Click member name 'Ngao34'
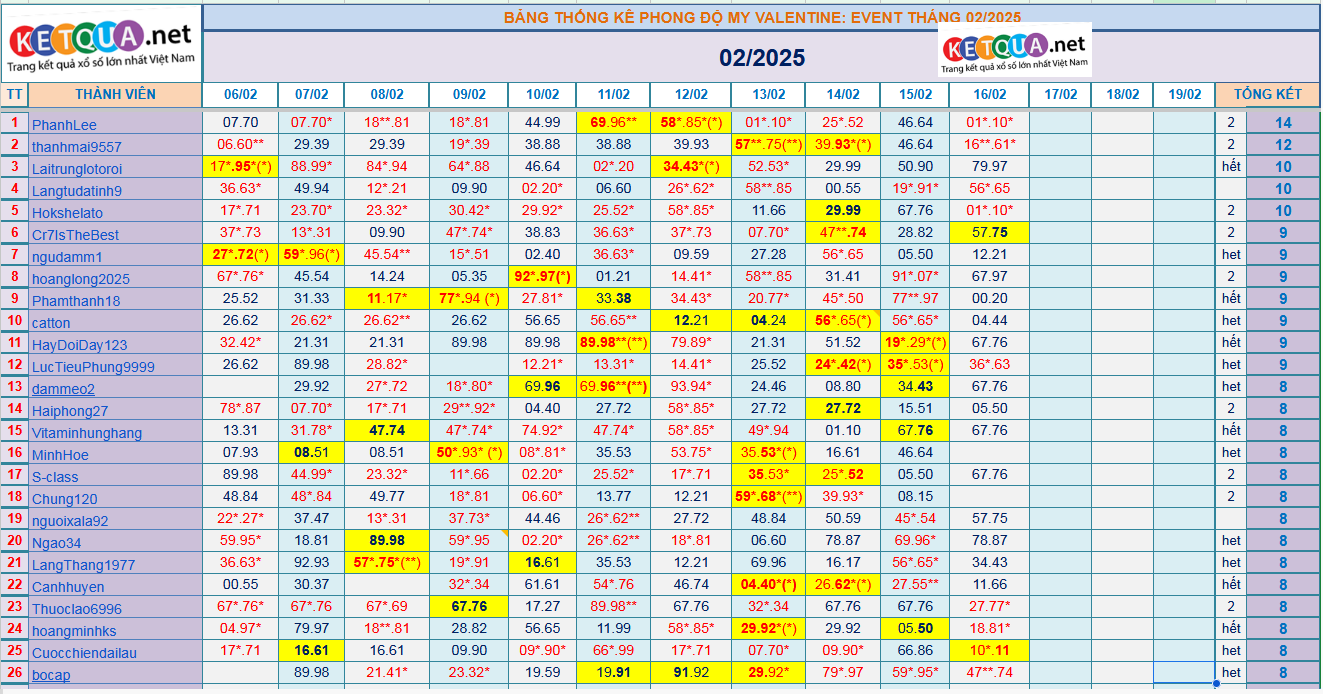This screenshot has width=1323, height=694. pyautogui.click(x=55, y=543)
